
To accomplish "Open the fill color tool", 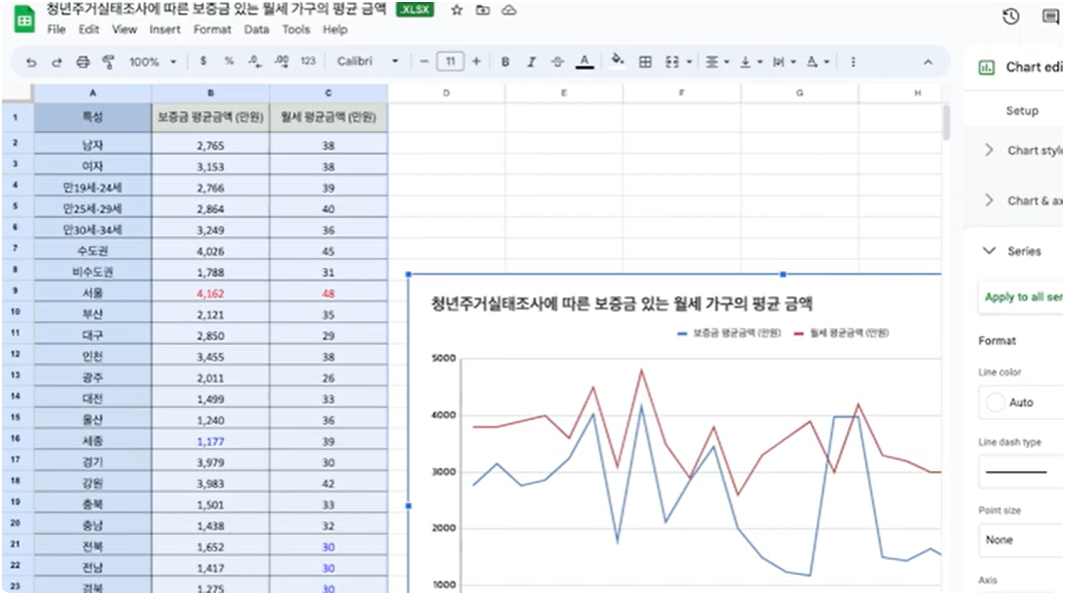I will pyautogui.click(x=617, y=61).
